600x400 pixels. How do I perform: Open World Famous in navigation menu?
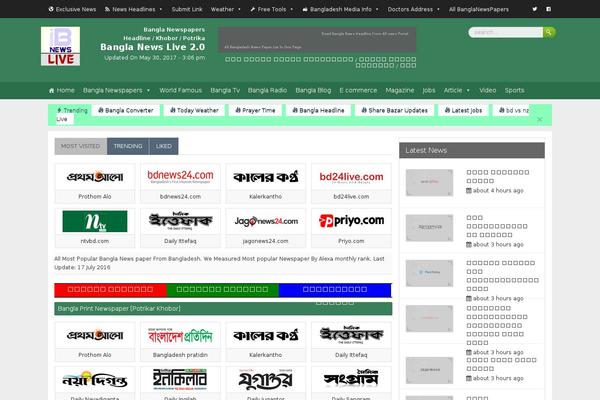[180, 91]
